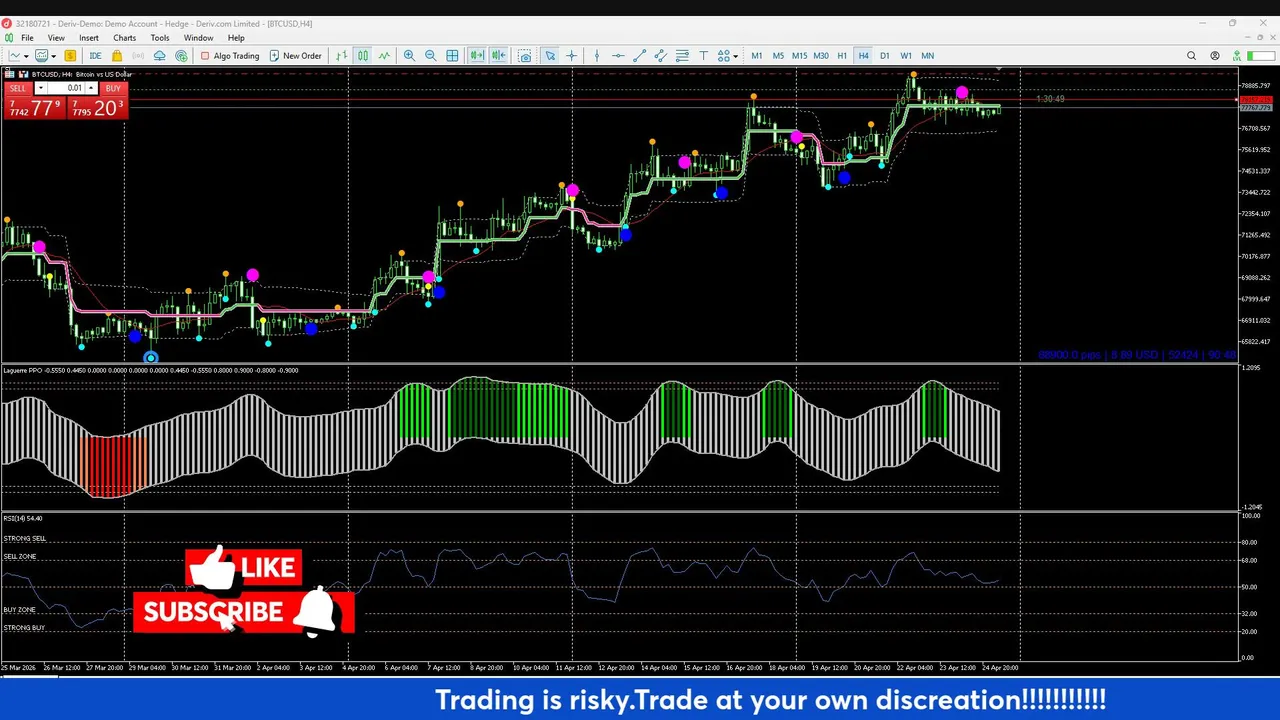The height and width of the screenshot is (720, 1280).
Task: Select the crosshair tool
Action: pyautogui.click(x=571, y=56)
